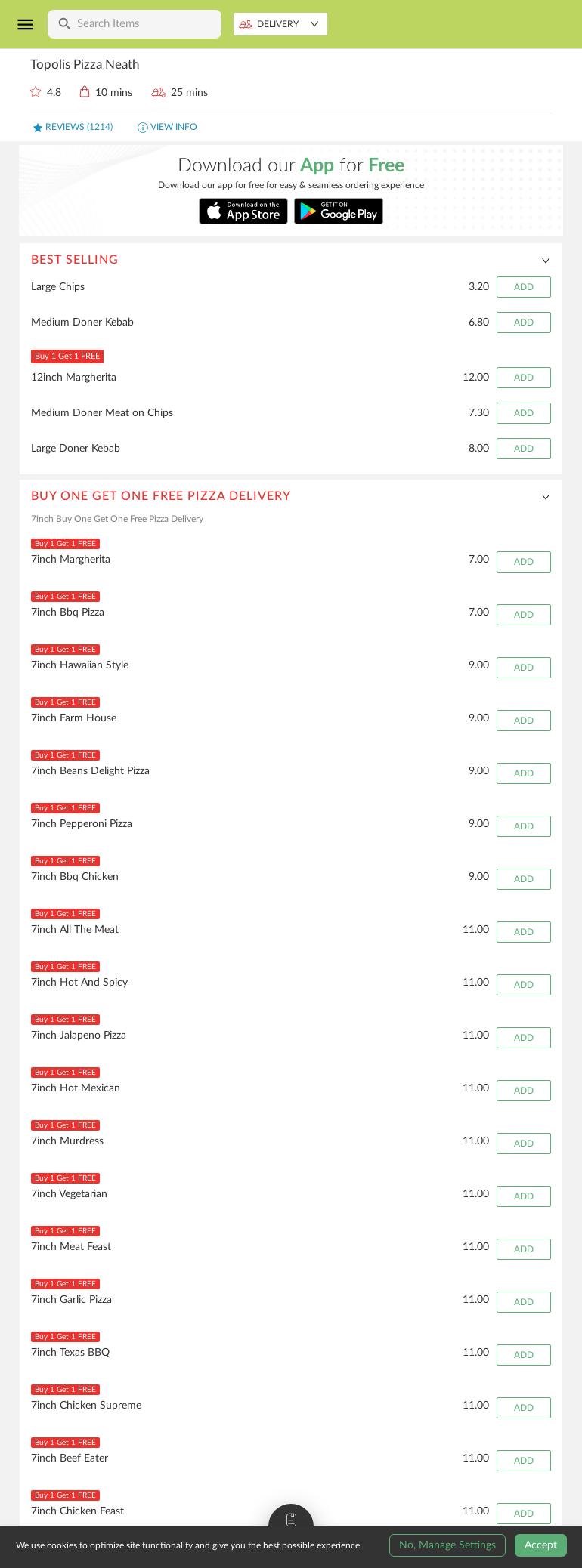Open the Delivery mode dropdown

click(x=280, y=24)
